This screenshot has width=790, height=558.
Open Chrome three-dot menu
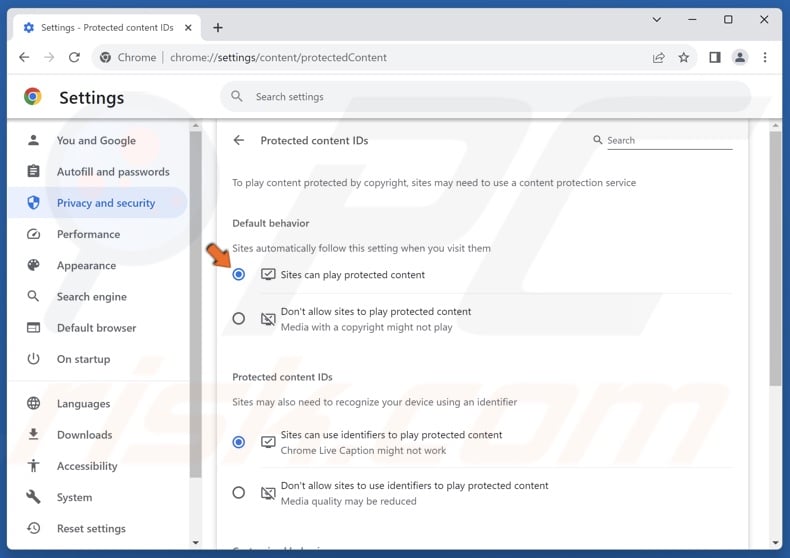coord(765,57)
